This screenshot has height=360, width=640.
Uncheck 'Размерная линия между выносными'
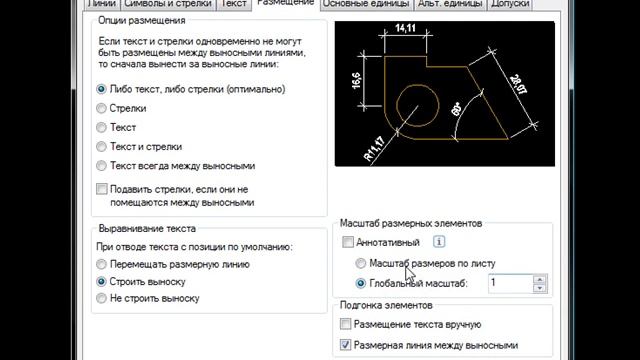click(x=345, y=345)
